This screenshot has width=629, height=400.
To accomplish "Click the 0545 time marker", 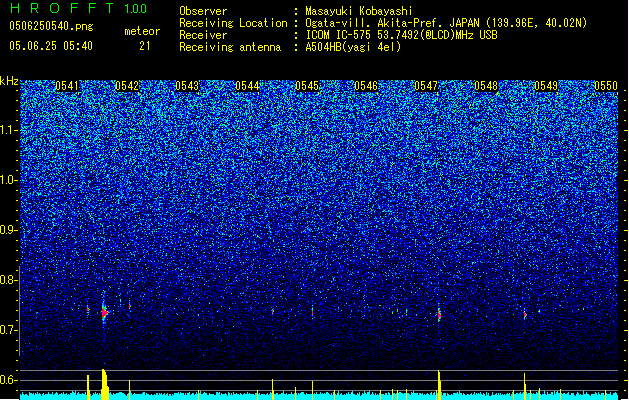I will pos(307,86).
